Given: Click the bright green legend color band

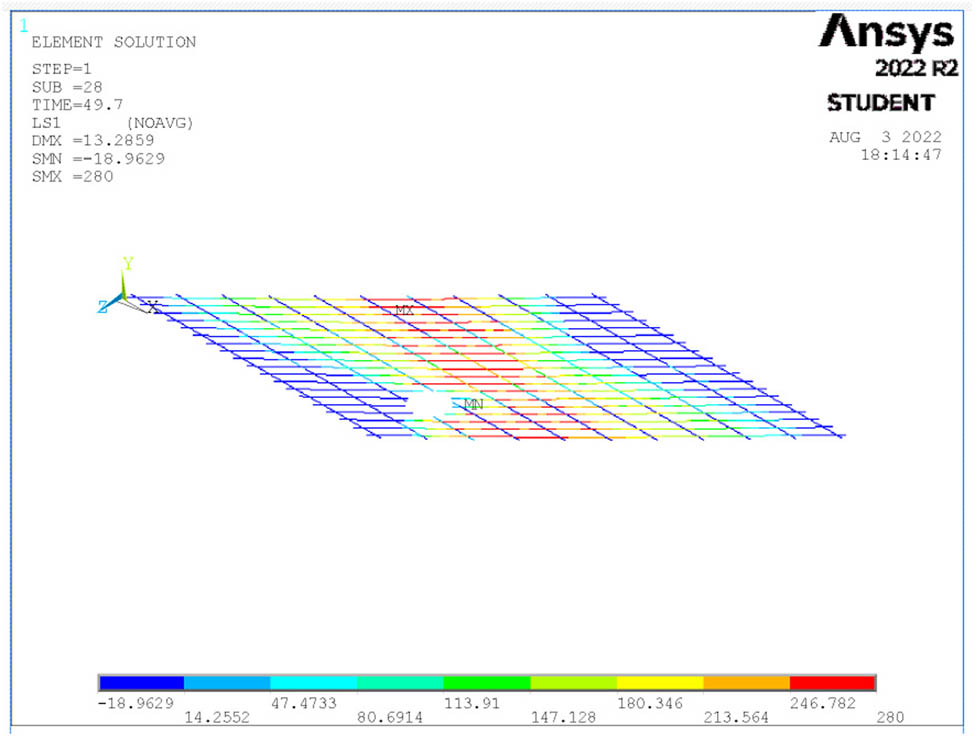Looking at the screenshot, I should point(487,683).
